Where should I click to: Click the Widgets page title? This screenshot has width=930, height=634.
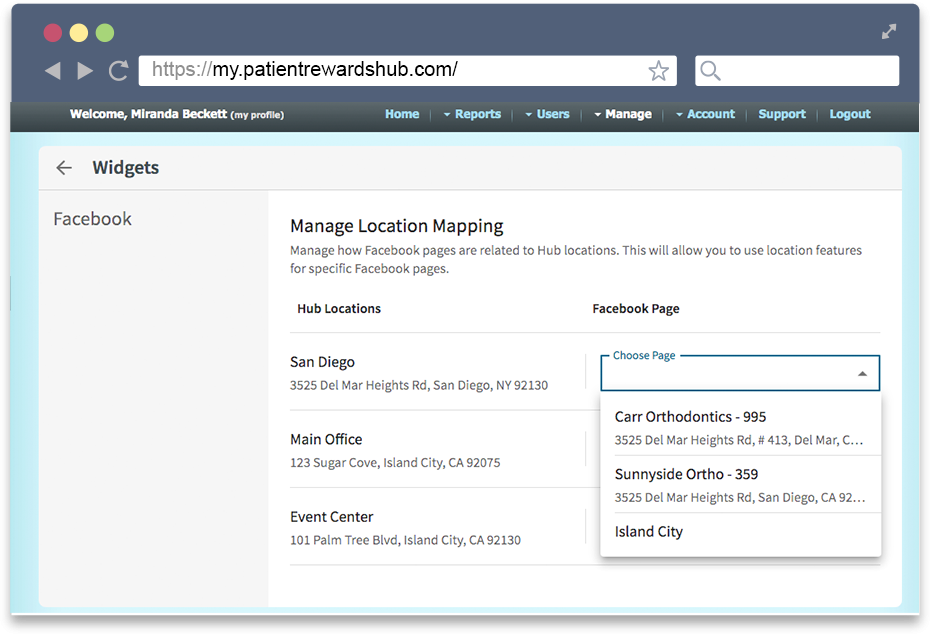(x=126, y=168)
